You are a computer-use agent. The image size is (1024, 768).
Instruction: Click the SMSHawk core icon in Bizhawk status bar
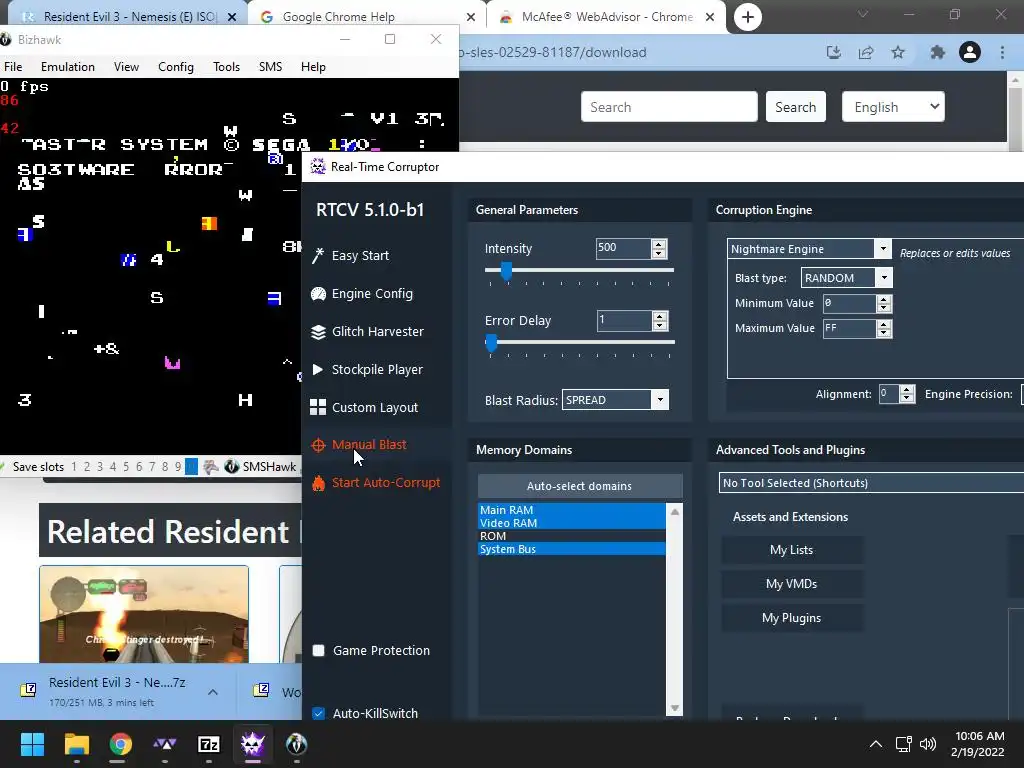coord(231,466)
